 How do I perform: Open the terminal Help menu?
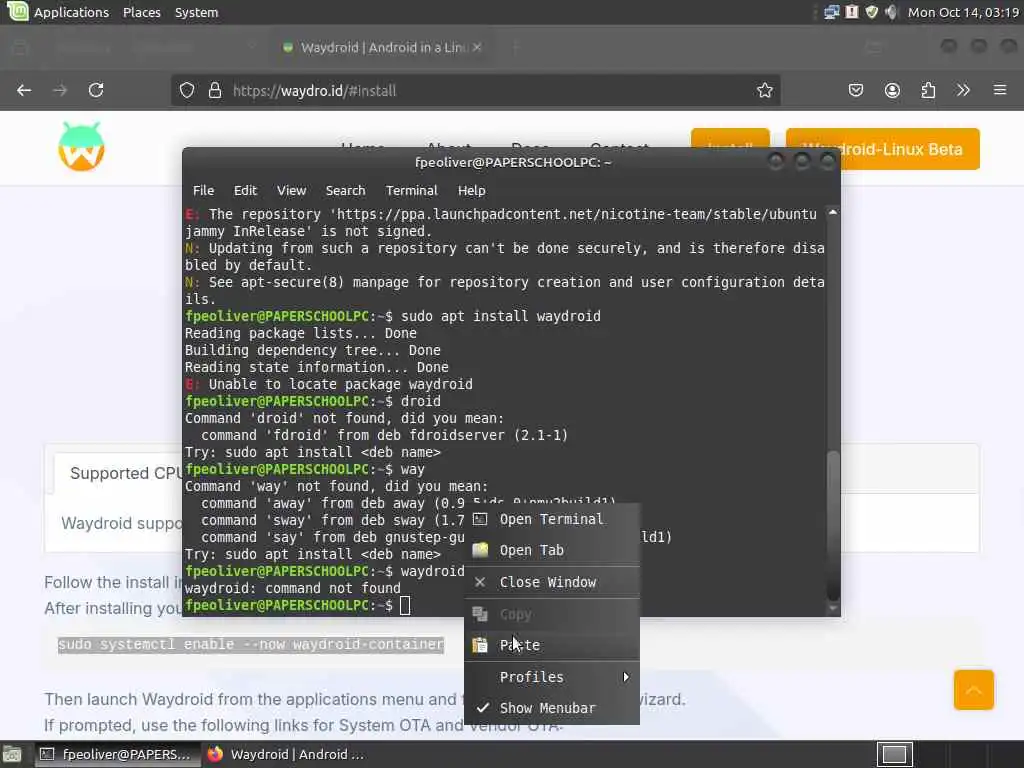tap(472, 191)
